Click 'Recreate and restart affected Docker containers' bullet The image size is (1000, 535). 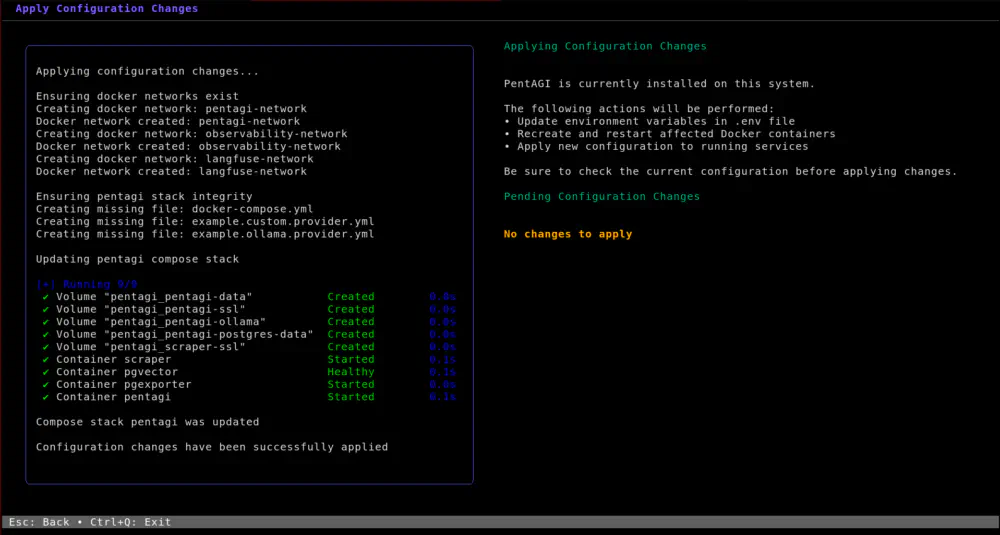[x=670, y=134]
